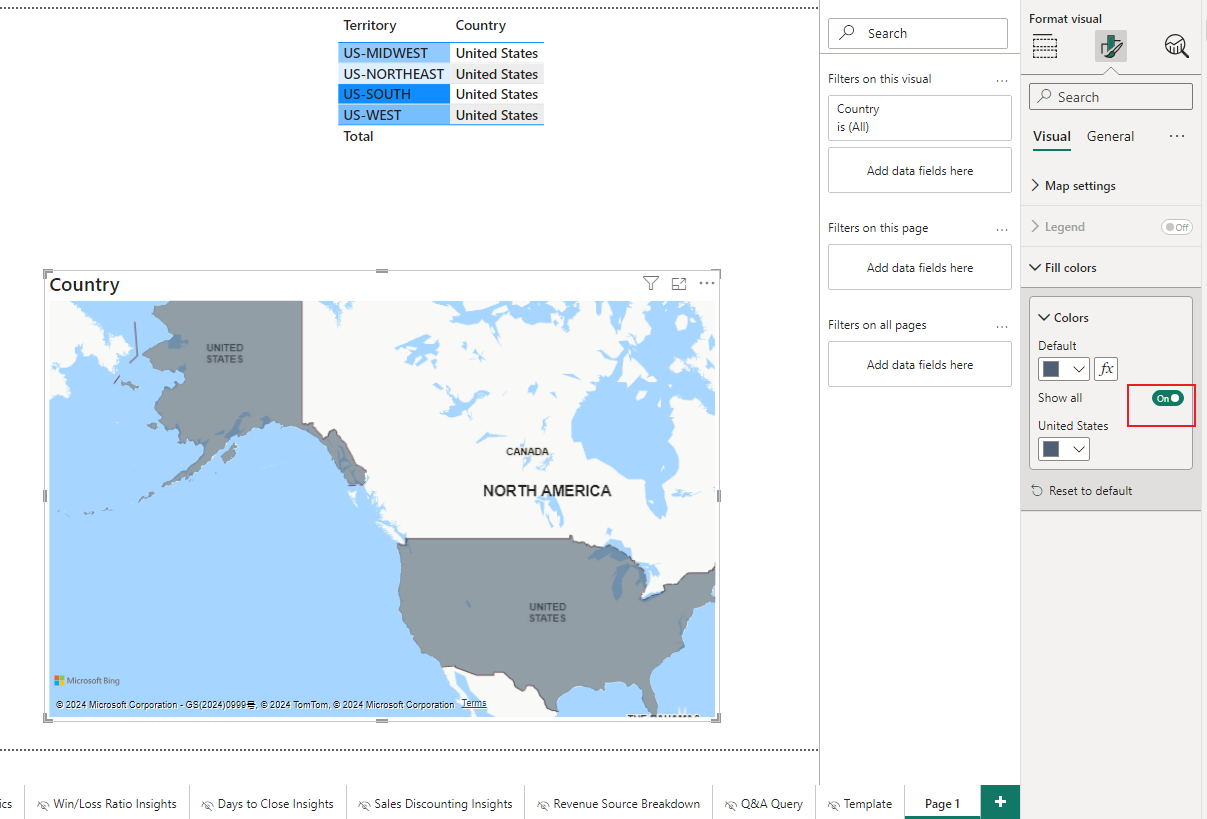Image resolution: width=1207 pixels, height=819 pixels.
Task: Click the Format pane Search box
Action: point(1110,97)
